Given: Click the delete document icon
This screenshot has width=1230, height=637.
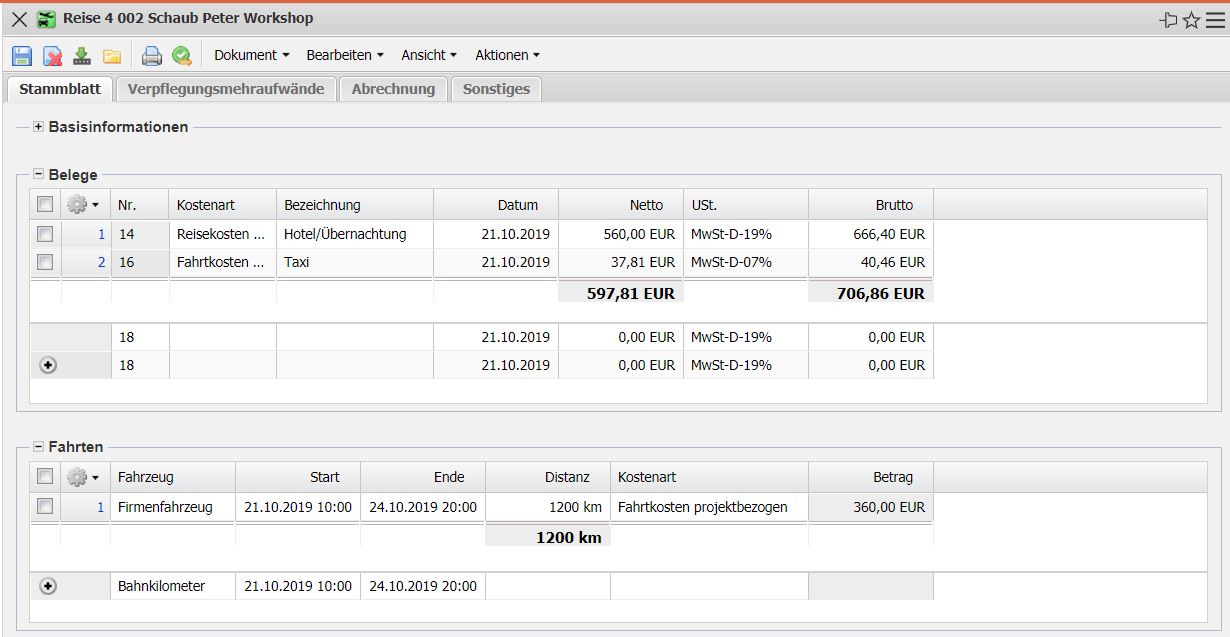Looking at the screenshot, I should 52,56.
